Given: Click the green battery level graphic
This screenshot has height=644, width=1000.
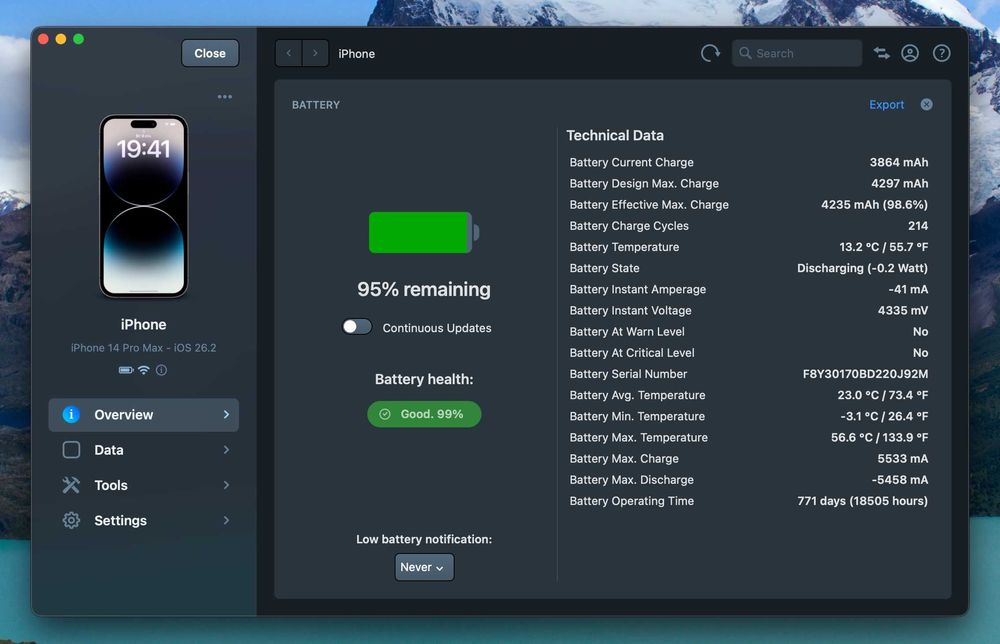Looking at the screenshot, I should 424,233.
